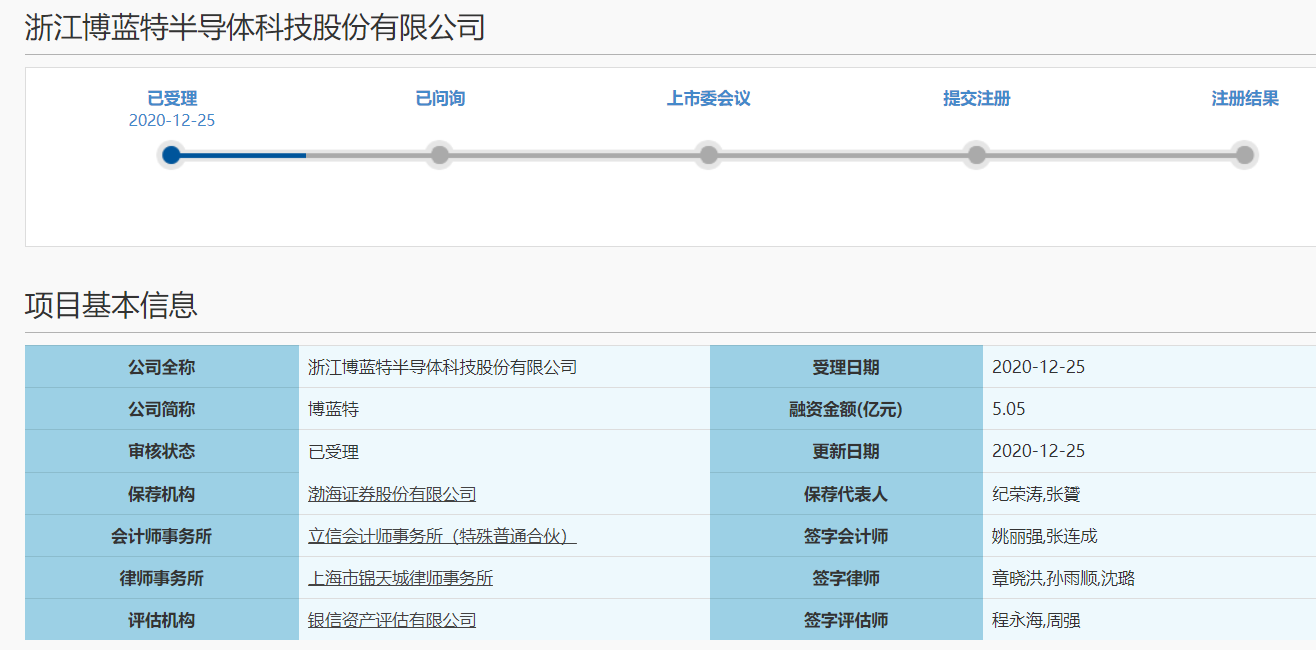Viewport: 1316px width, 650px height.
Task: Open the 上海市锦天城律师事务所 law firm link
Action: pyautogui.click(x=400, y=578)
